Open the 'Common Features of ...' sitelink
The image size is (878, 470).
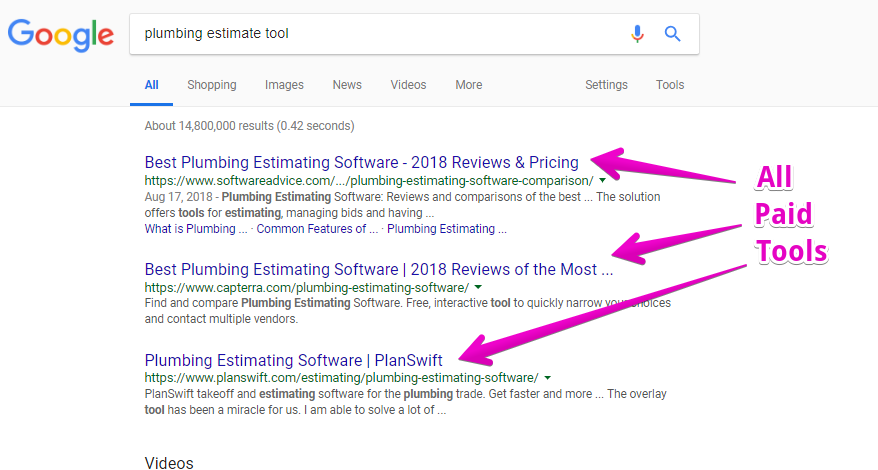[x=317, y=229]
